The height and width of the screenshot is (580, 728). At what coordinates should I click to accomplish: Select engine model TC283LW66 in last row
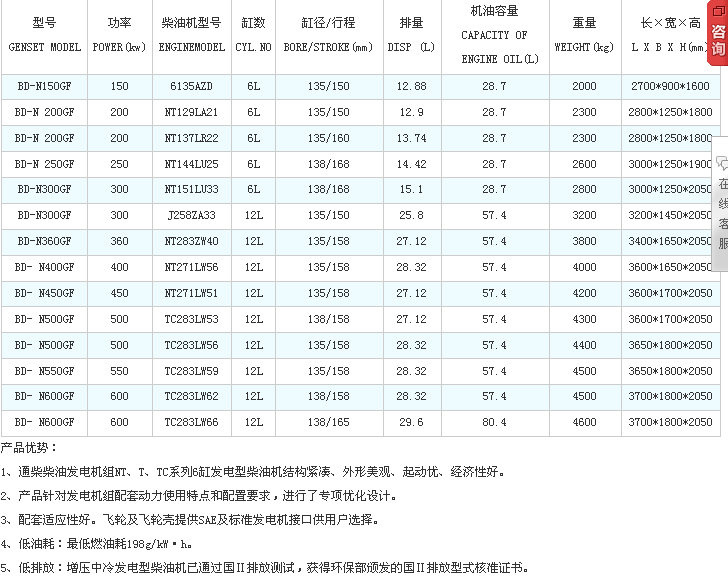tap(191, 423)
